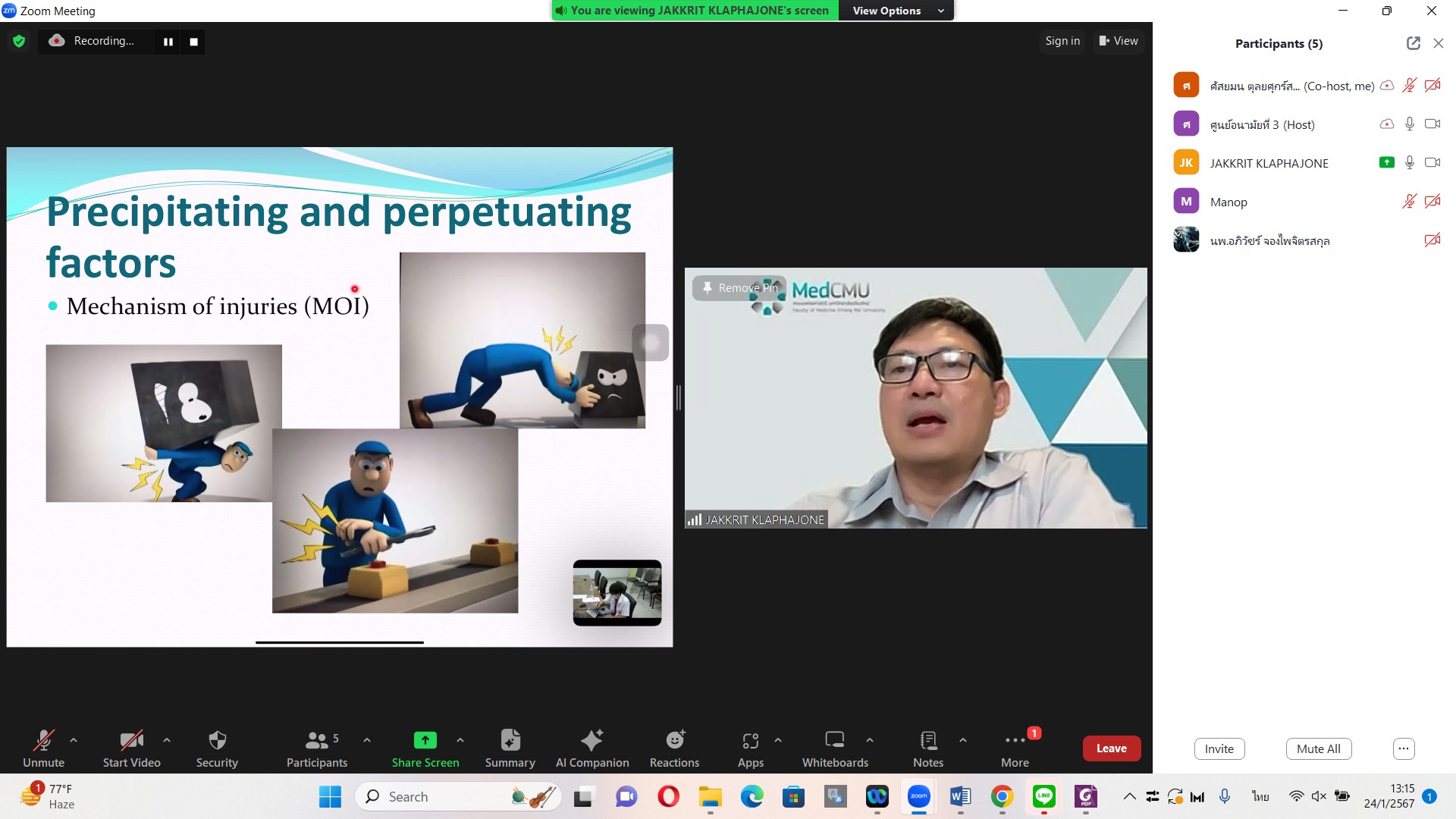This screenshot has width=1456, height=819.
Task: Open the View layout menu
Action: pos(1119,41)
